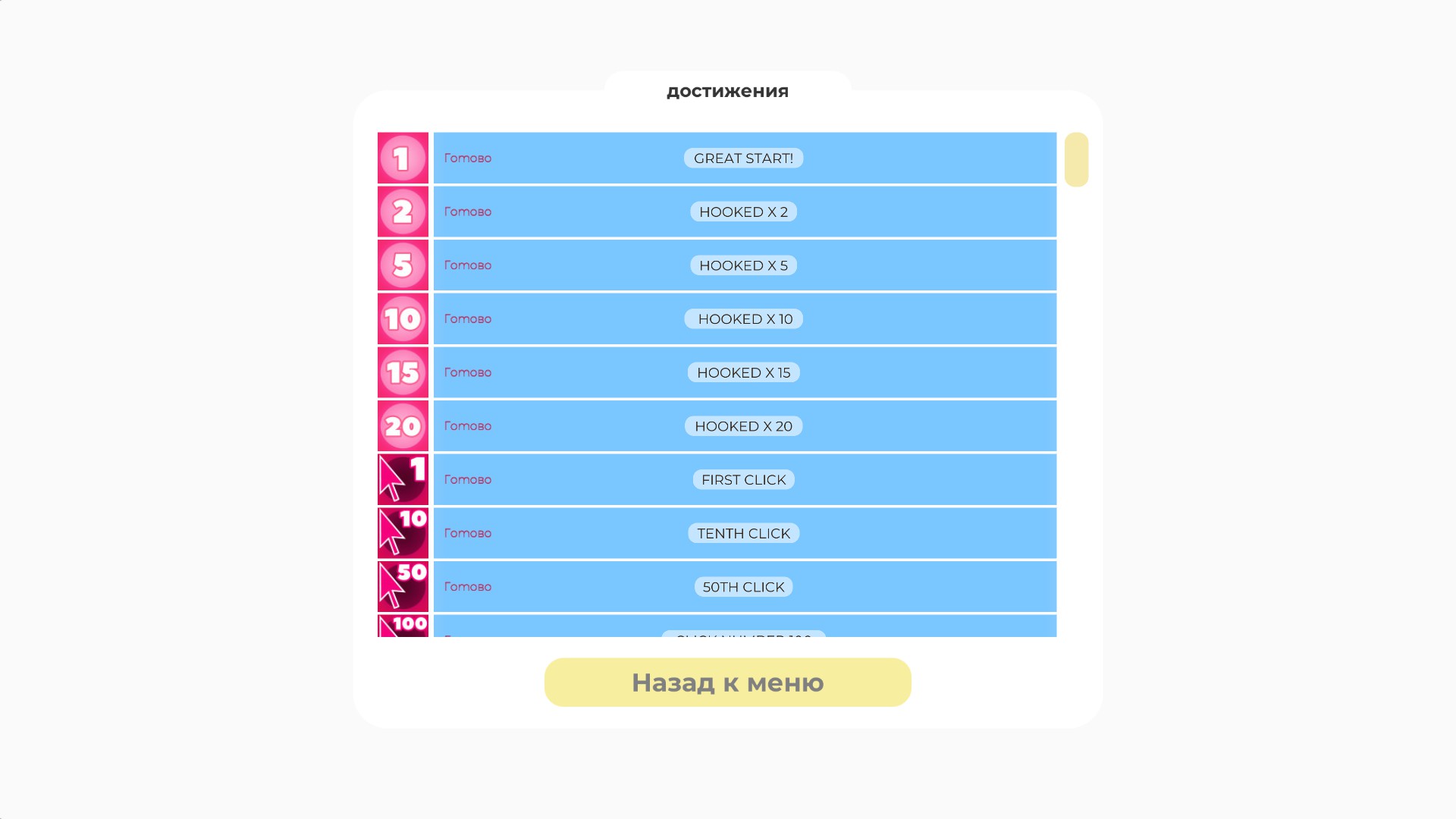Click the pink number 2 achievement icon

click(x=403, y=212)
